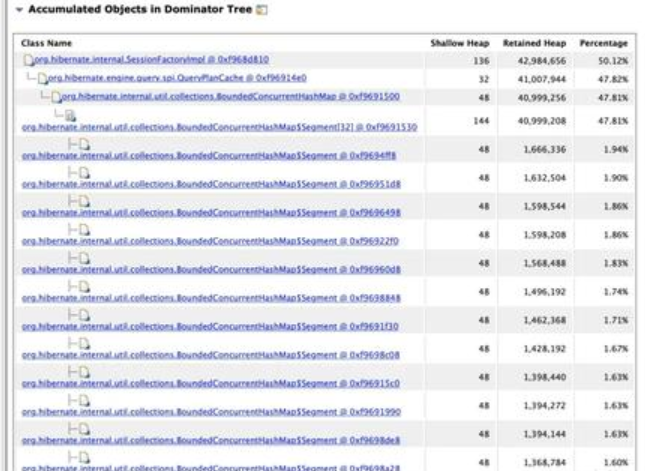This screenshot has height=471, width=645.
Task: Select the 50.12% percentage cell
Action: pos(613,61)
